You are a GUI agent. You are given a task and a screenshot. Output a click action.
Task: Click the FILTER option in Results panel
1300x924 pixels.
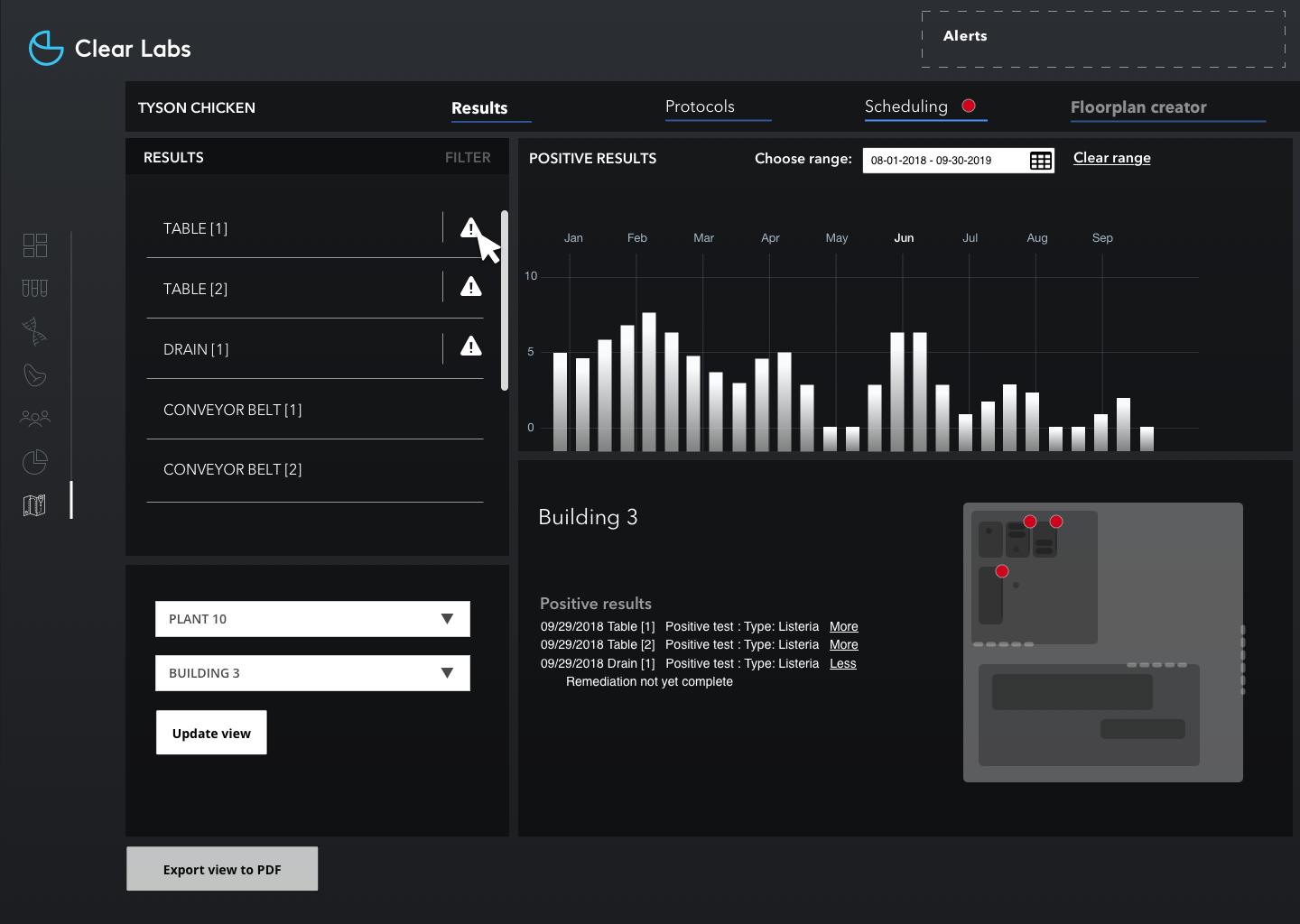pos(468,157)
